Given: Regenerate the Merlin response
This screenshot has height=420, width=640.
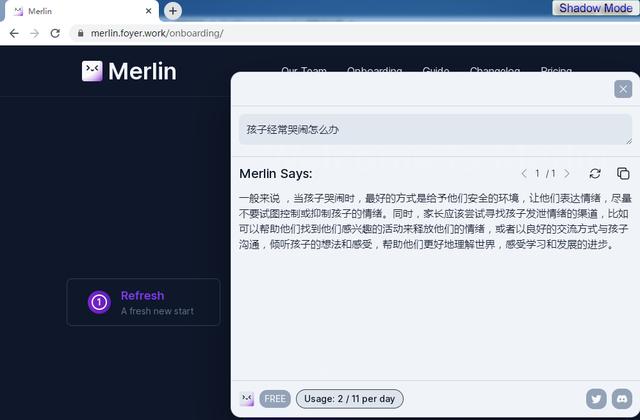Looking at the screenshot, I should (595, 173).
